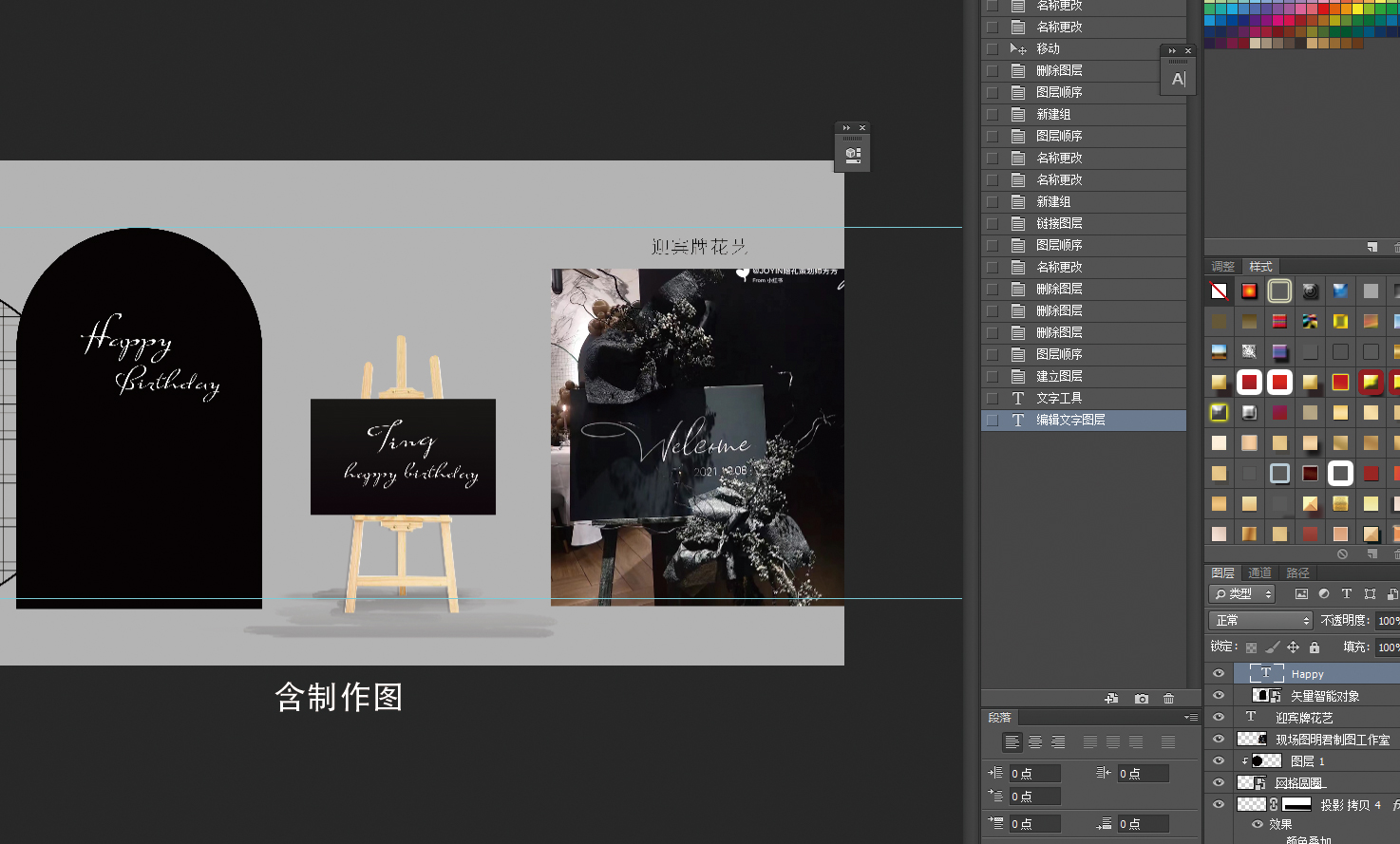Select Justify all paragraph icon
The image size is (1400, 844).
pos(1168,741)
